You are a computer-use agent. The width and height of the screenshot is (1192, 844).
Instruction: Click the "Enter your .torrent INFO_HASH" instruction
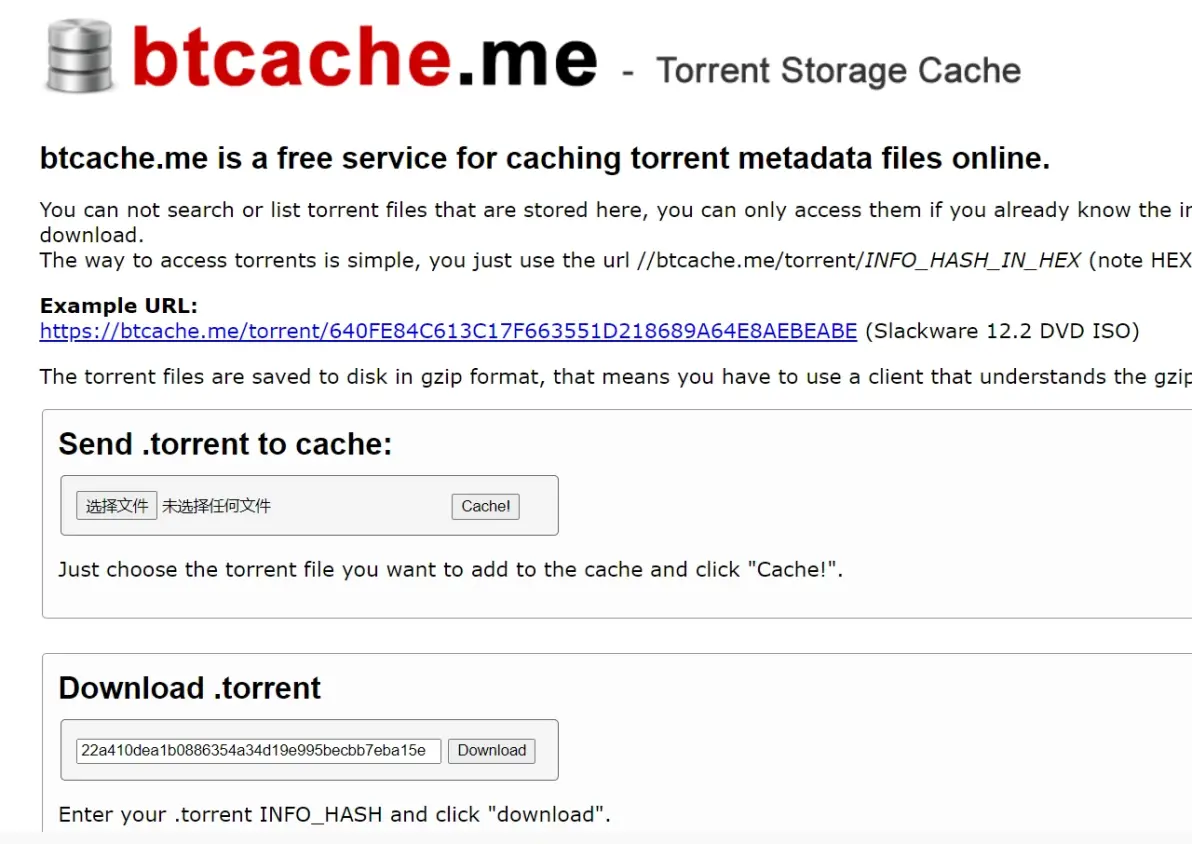[334, 814]
